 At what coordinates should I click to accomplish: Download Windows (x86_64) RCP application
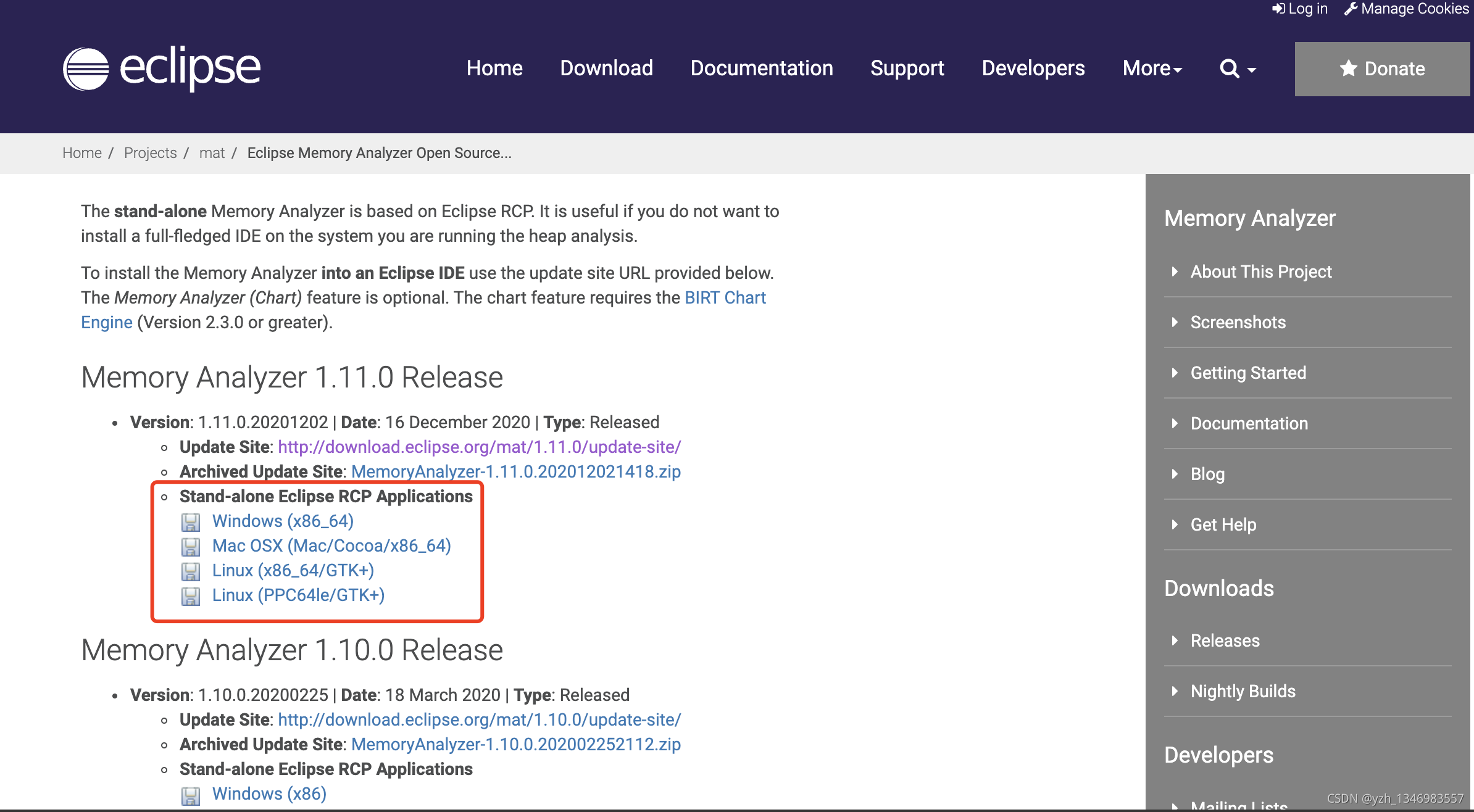(x=283, y=521)
